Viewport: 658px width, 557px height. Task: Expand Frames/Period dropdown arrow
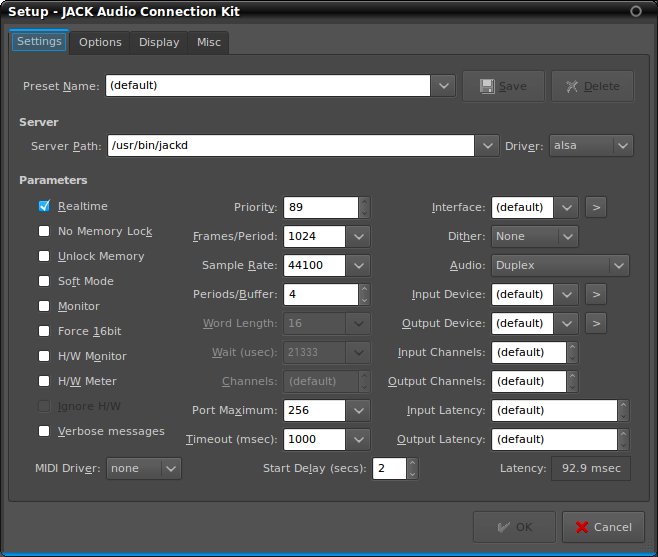tap(358, 236)
